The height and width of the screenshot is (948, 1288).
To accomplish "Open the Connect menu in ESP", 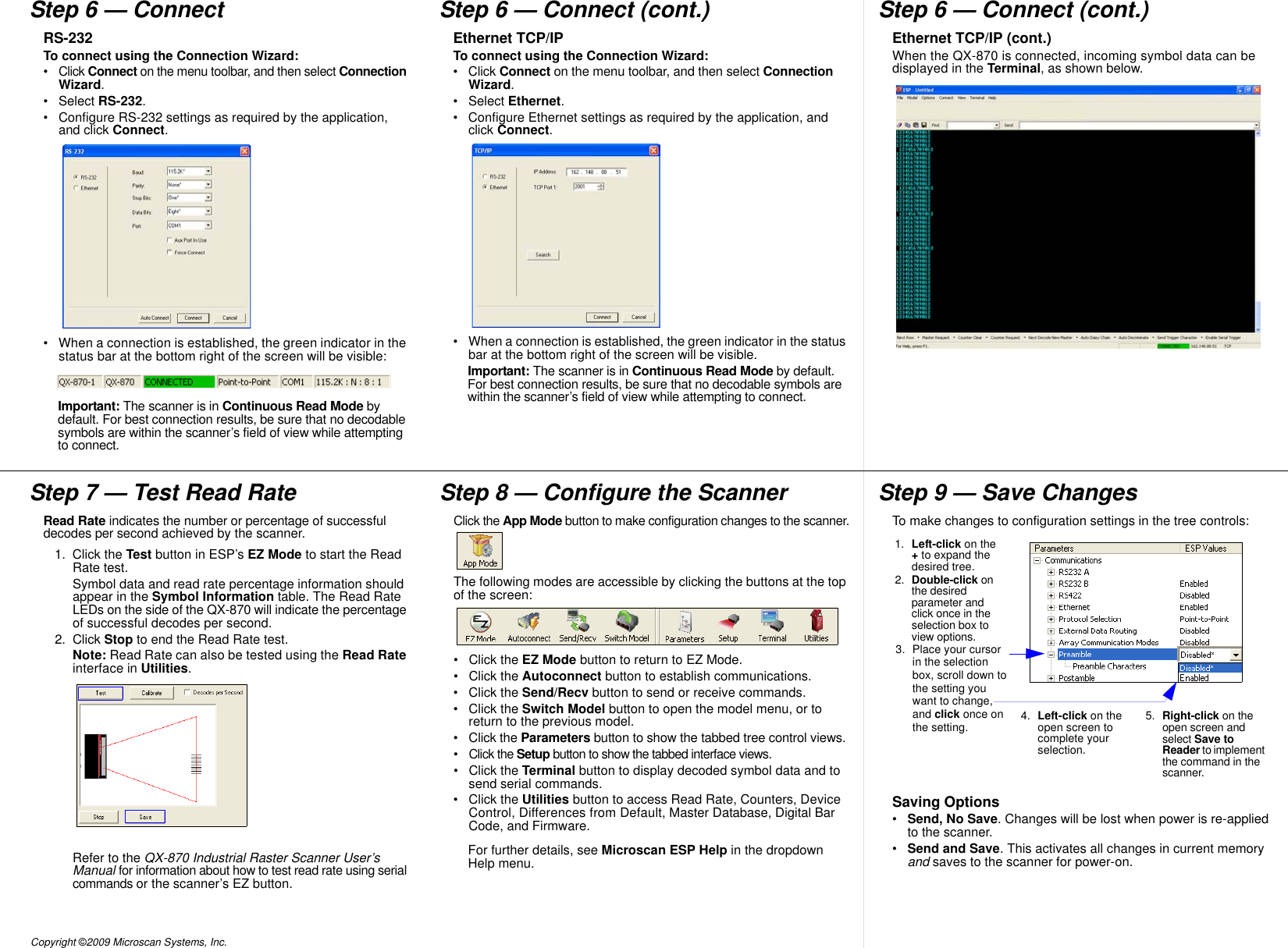I will (945, 98).
